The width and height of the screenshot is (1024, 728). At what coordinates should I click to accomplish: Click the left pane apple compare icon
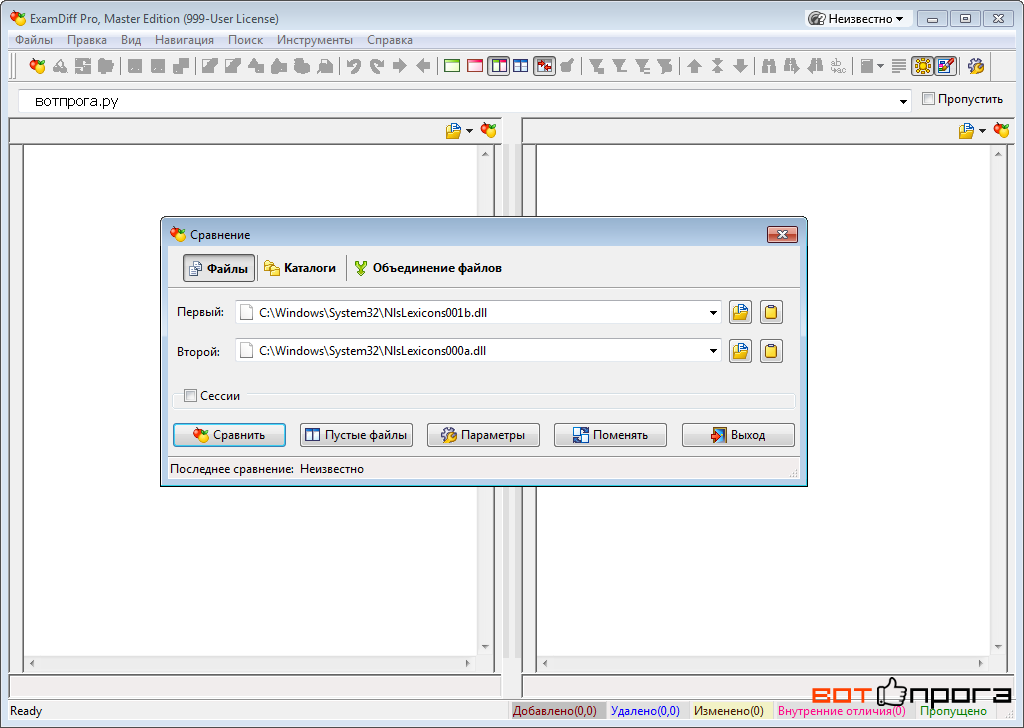click(x=488, y=130)
